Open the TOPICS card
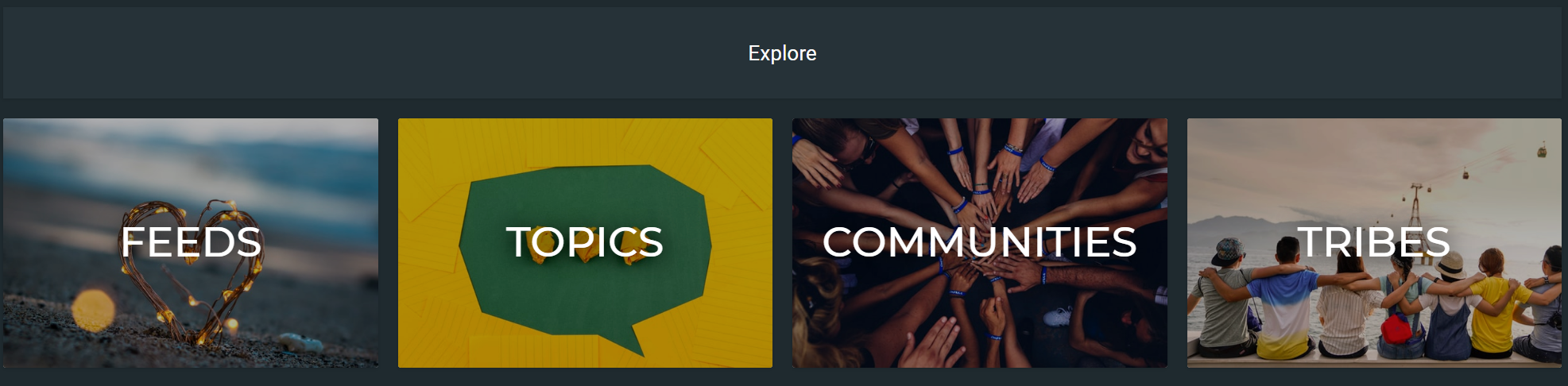 click(585, 242)
